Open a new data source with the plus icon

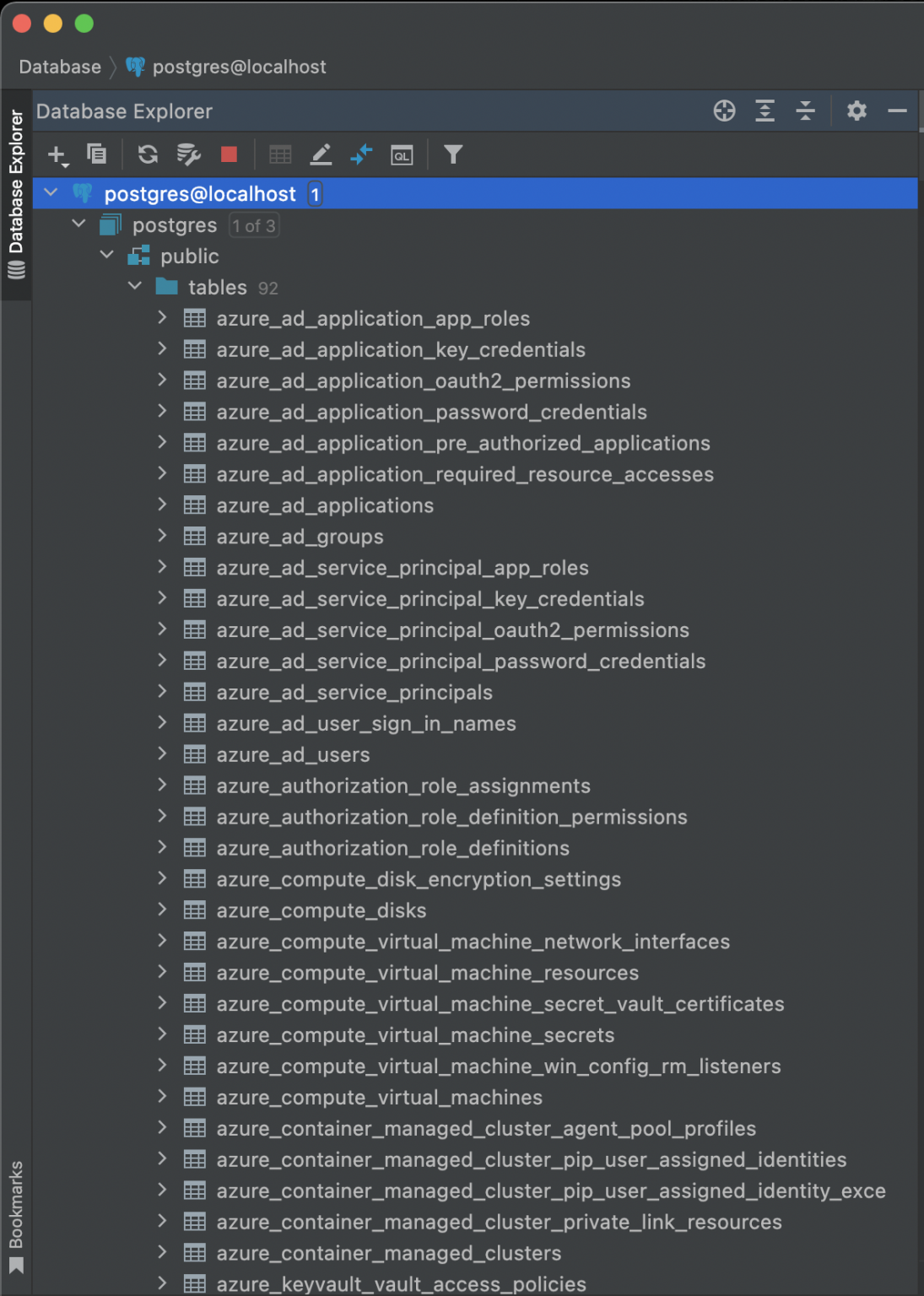57,154
